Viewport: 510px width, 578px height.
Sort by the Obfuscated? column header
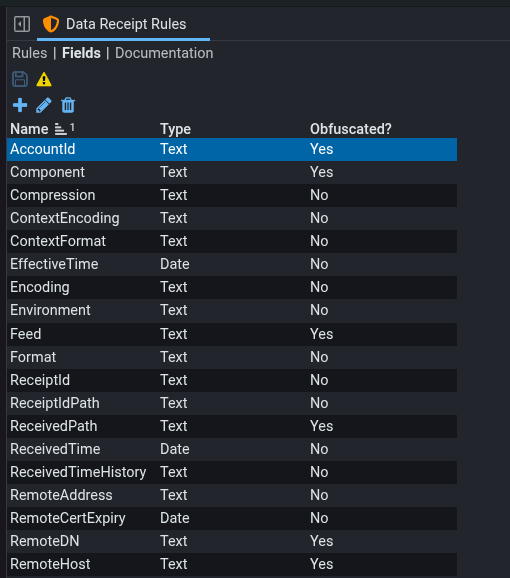[x=350, y=129]
